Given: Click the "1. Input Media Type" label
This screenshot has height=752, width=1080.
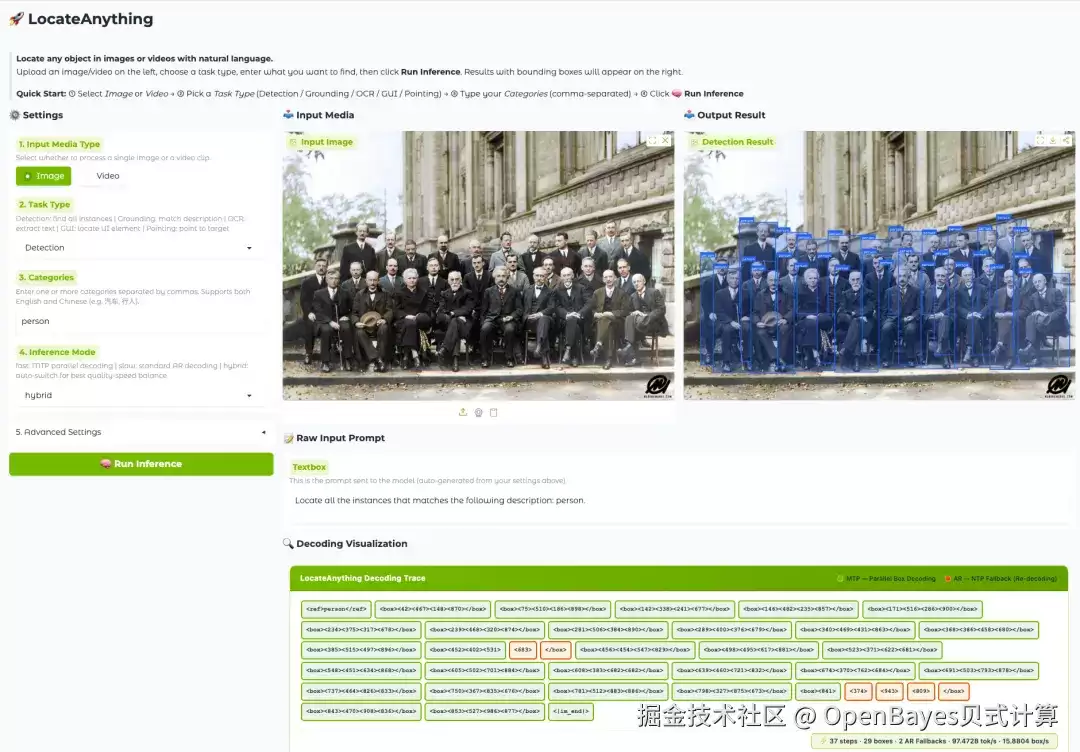Looking at the screenshot, I should 59,145.
